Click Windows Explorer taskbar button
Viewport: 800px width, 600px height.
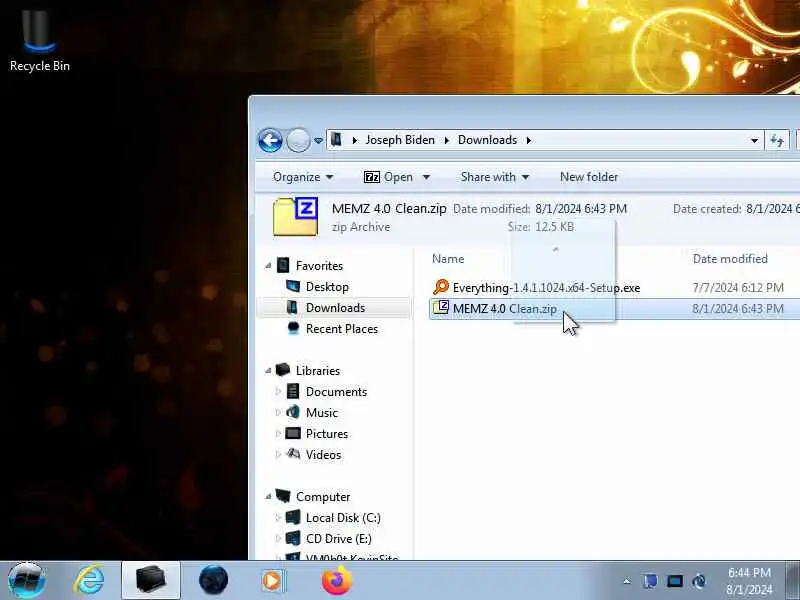pyautogui.click(x=151, y=581)
